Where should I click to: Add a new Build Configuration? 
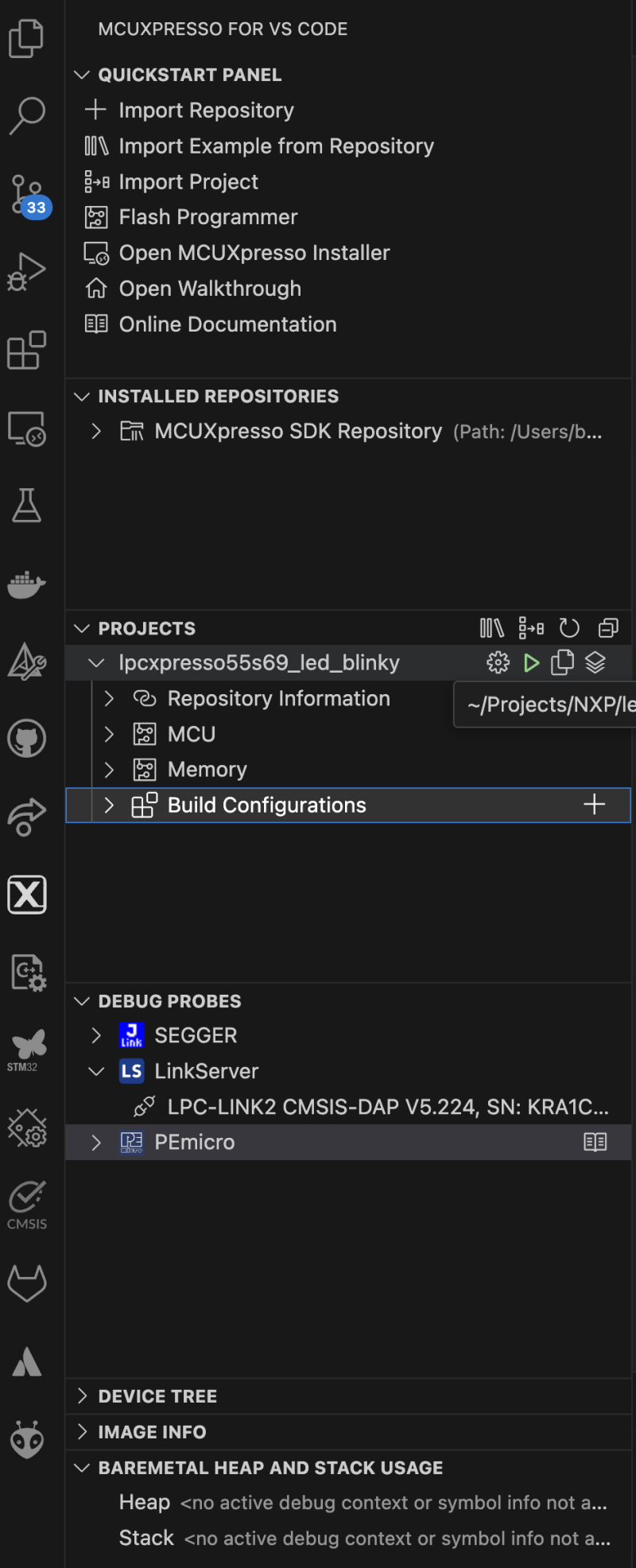(593, 804)
